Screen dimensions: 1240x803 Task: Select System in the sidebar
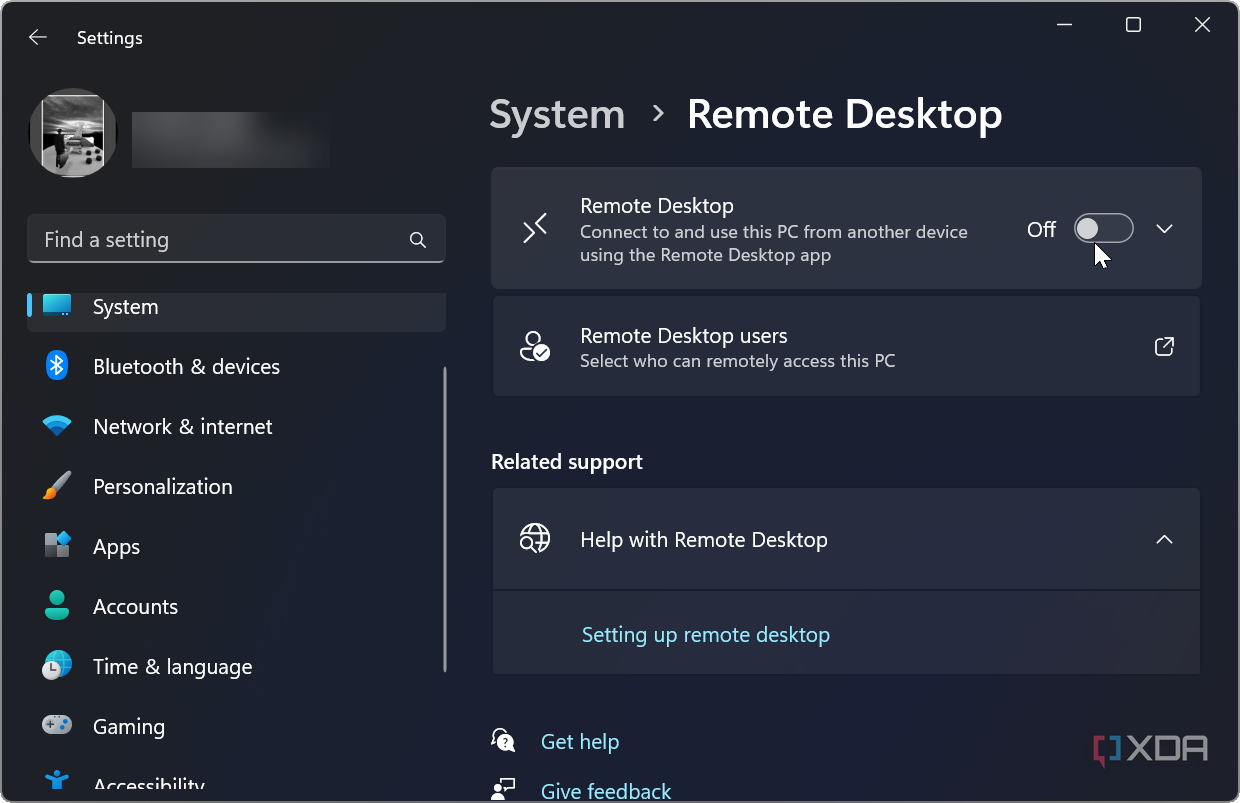click(x=236, y=308)
